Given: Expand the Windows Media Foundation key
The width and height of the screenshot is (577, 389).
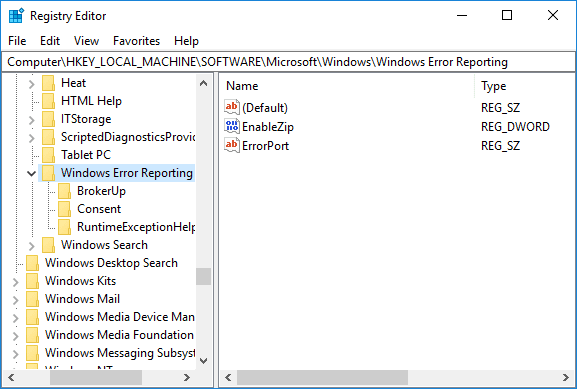Looking at the screenshot, I should coord(15,336).
